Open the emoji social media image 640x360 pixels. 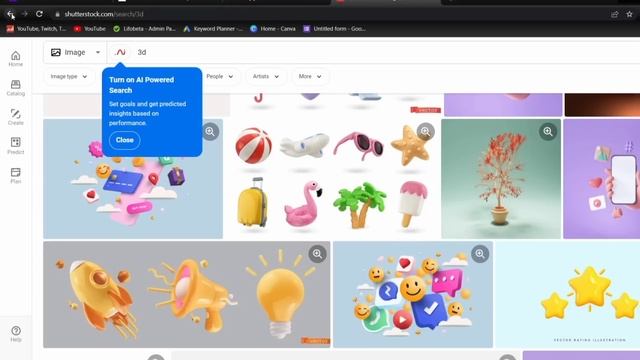[x=413, y=294]
